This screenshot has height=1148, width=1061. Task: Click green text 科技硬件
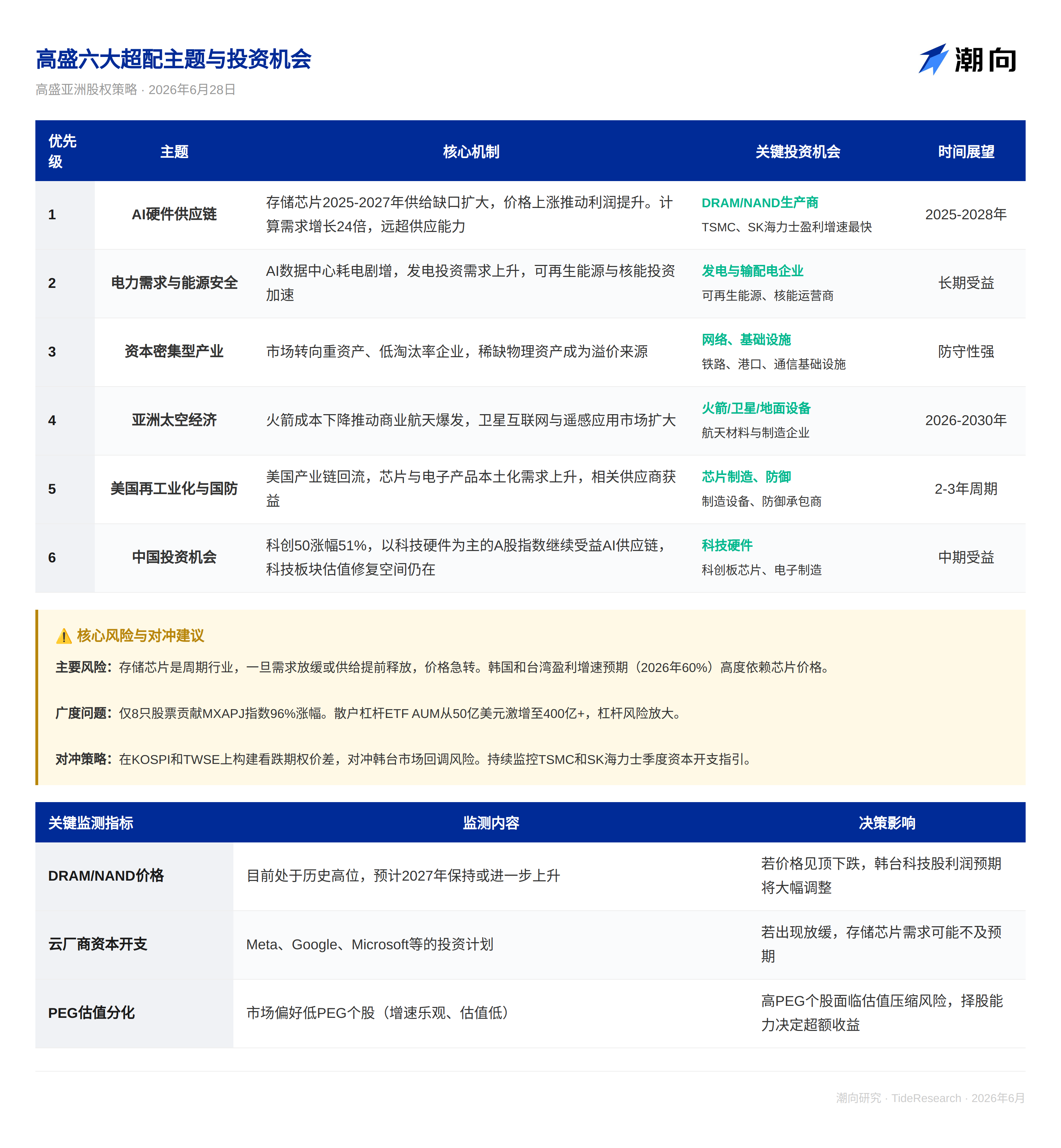point(727,545)
